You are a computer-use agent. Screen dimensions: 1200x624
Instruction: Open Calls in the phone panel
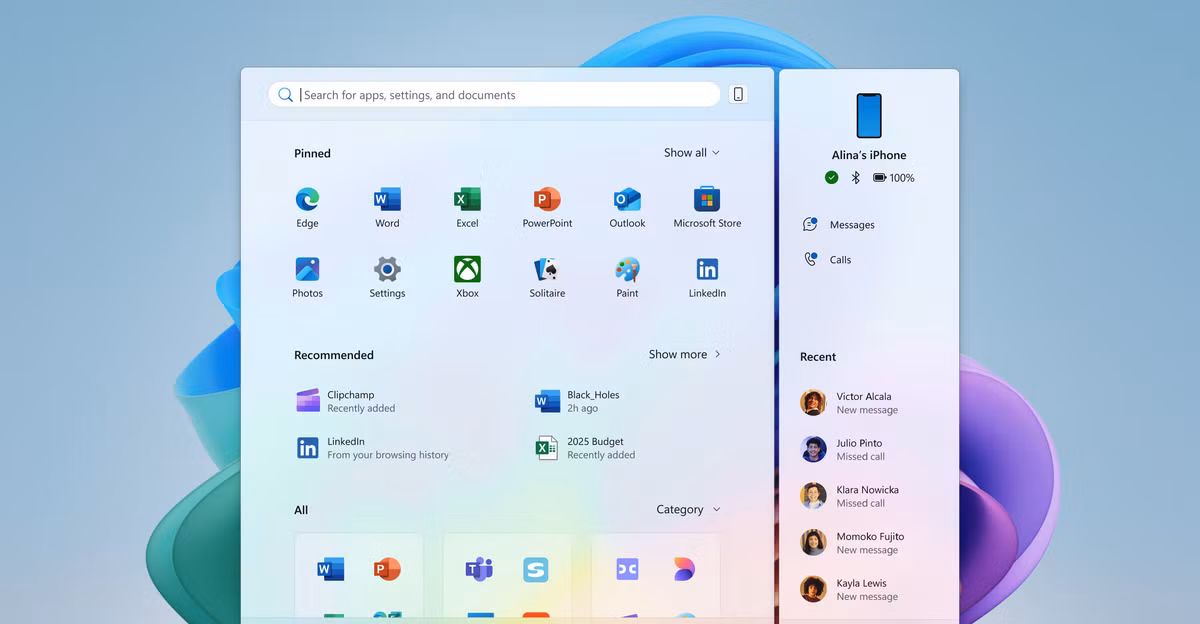click(x=839, y=260)
